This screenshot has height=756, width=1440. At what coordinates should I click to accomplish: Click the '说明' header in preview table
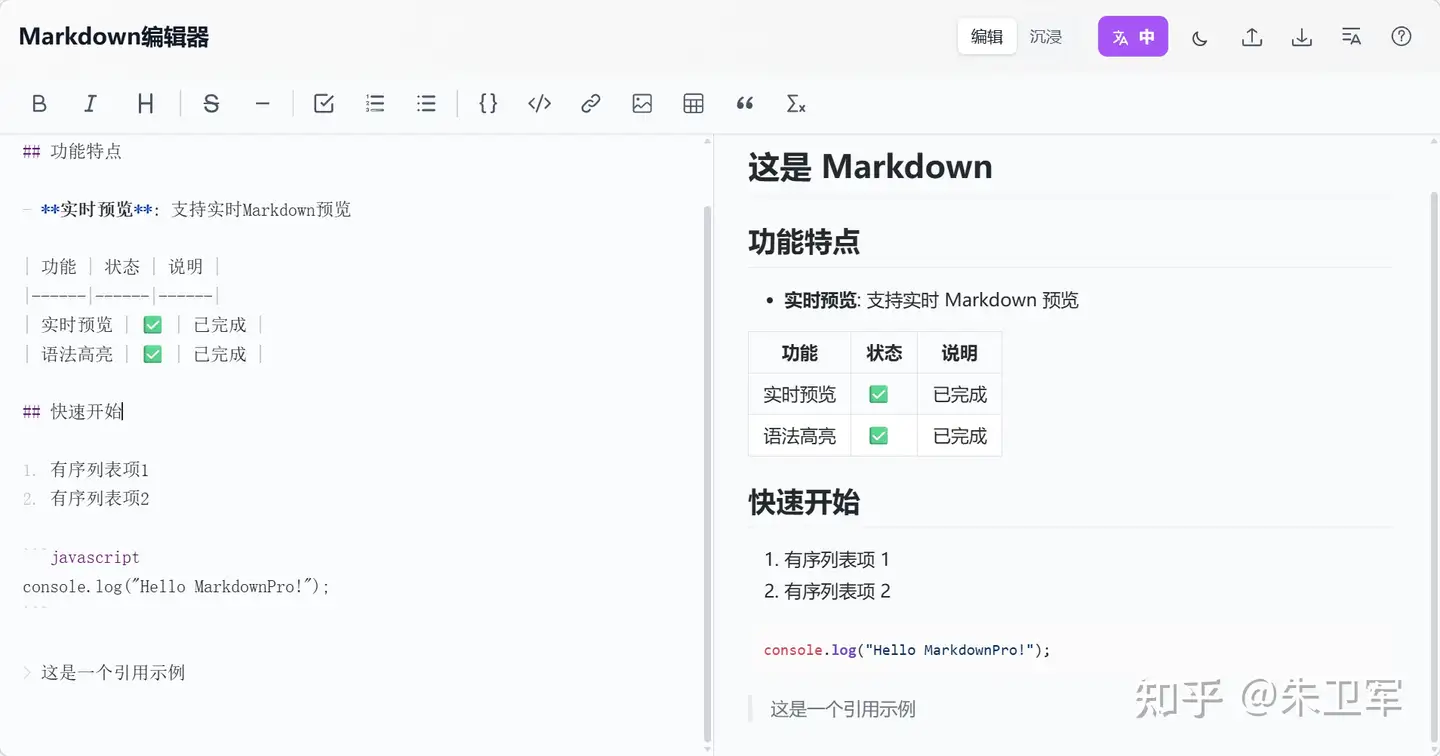click(x=960, y=353)
